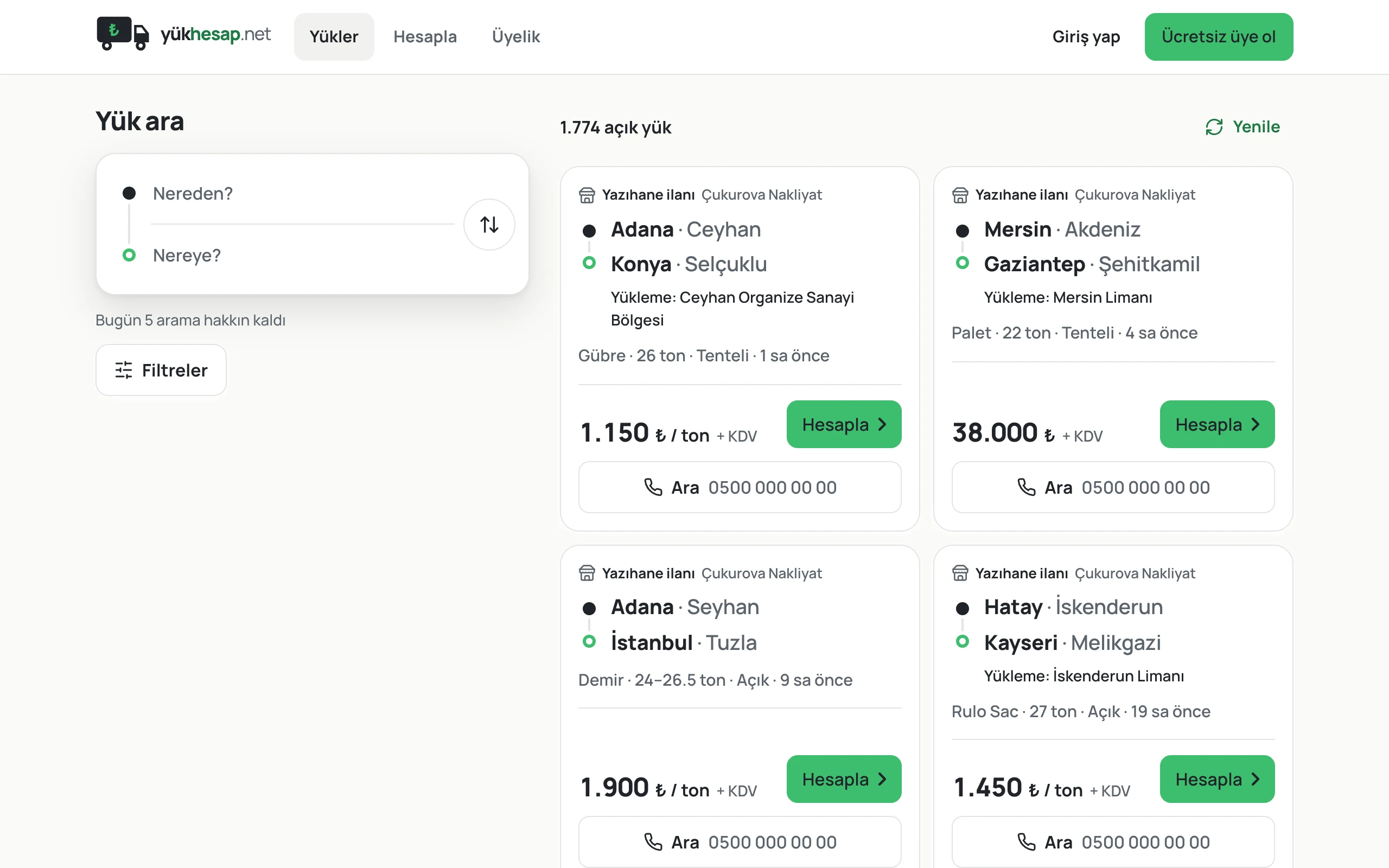The width and height of the screenshot is (1389, 868).
Task: Click the phone icon on the Adana Ceyhan card
Action: (653, 487)
